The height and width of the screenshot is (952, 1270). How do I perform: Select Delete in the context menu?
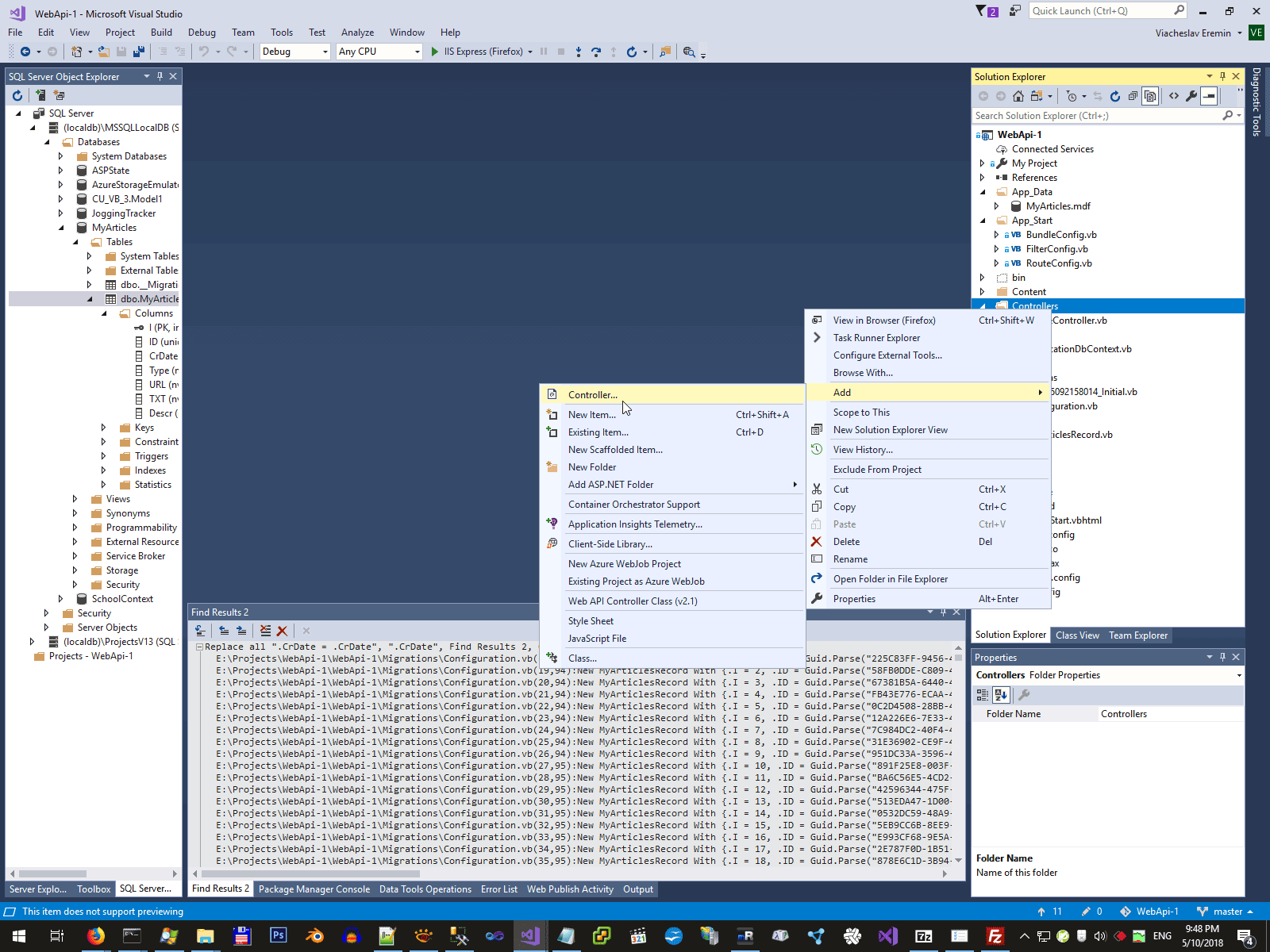pyautogui.click(x=929, y=542)
